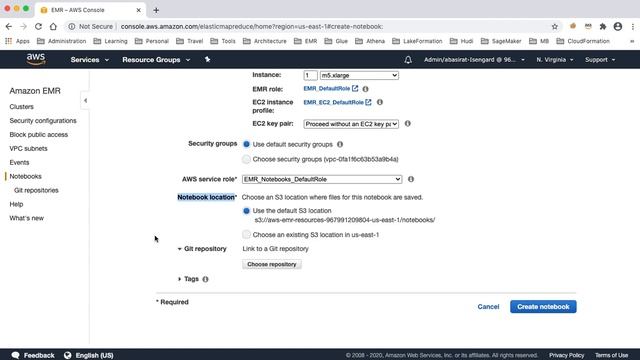Open Notebooks in sidebar
Viewport: 640px width, 360px height.
[25, 176]
